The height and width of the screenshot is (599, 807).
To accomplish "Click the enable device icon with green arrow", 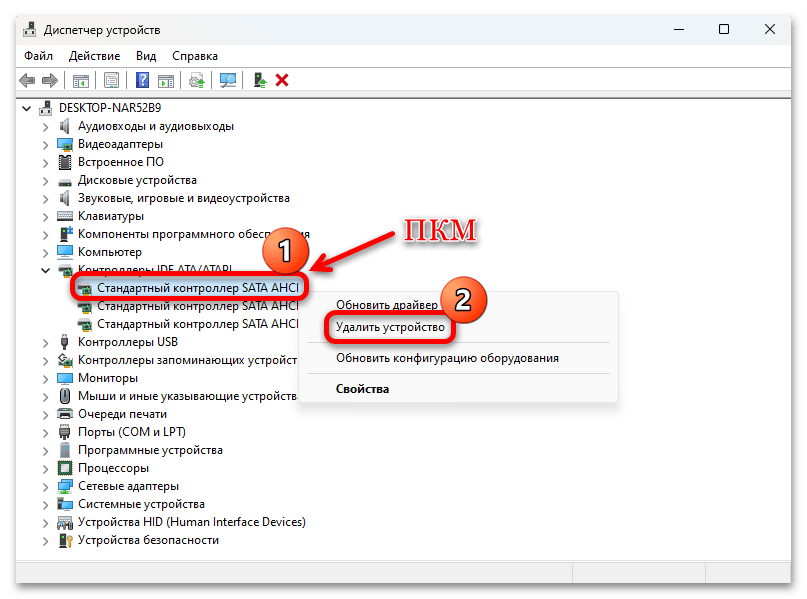I will [259, 80].
